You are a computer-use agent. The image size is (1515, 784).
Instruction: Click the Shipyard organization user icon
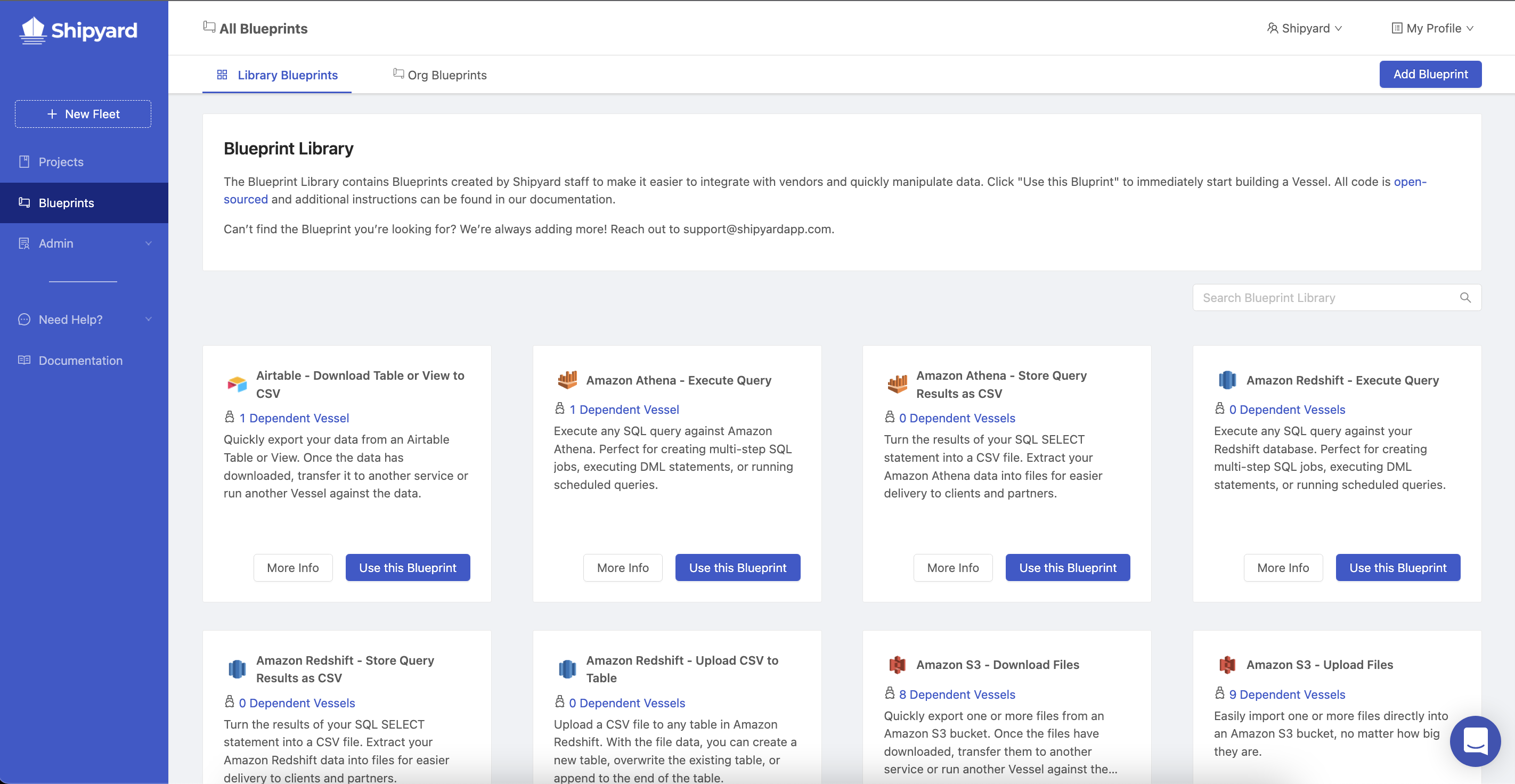[x=1273, y=28]
